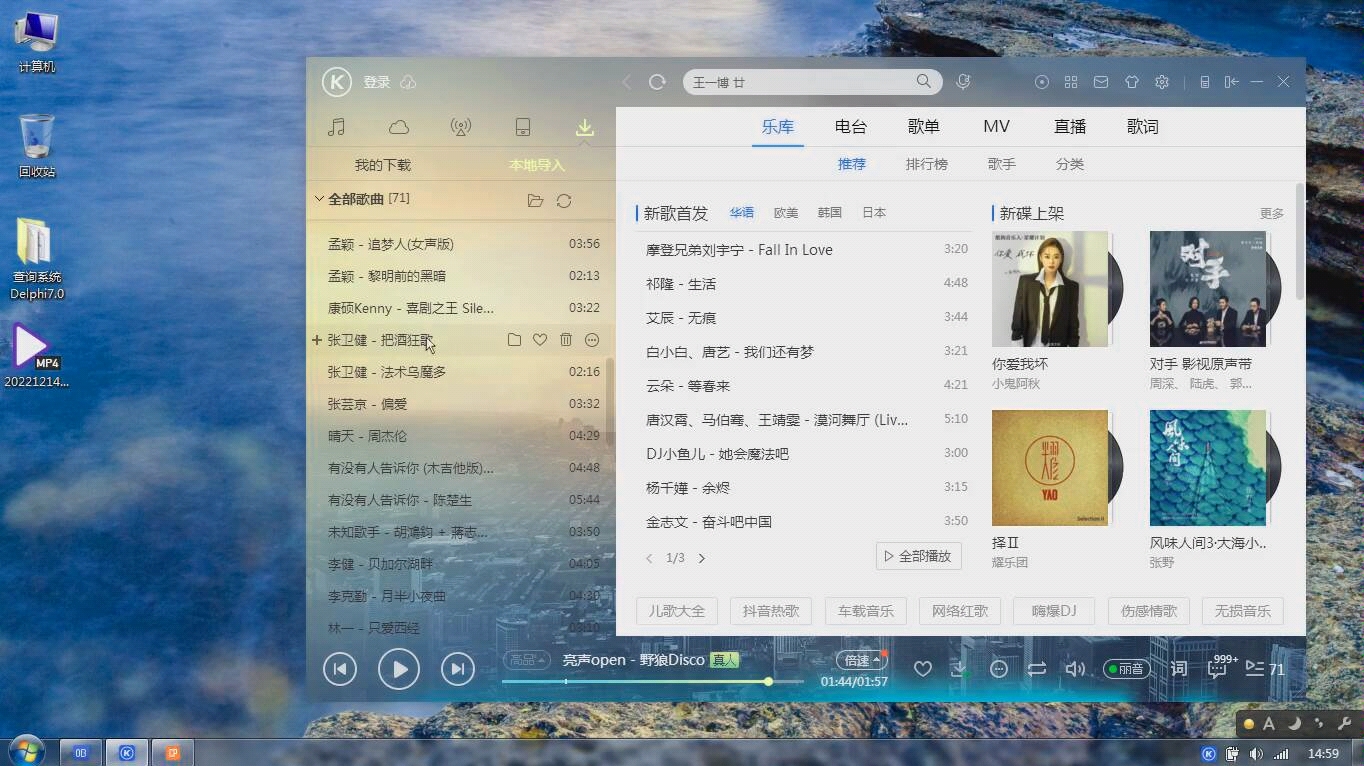
Task: Open the MV main tab
Action: tap(997, 127)
